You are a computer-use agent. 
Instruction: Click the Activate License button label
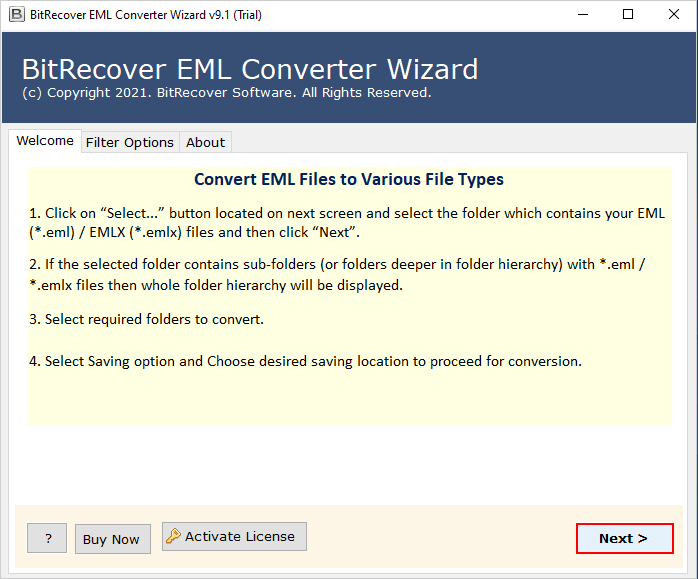(240, 536)
